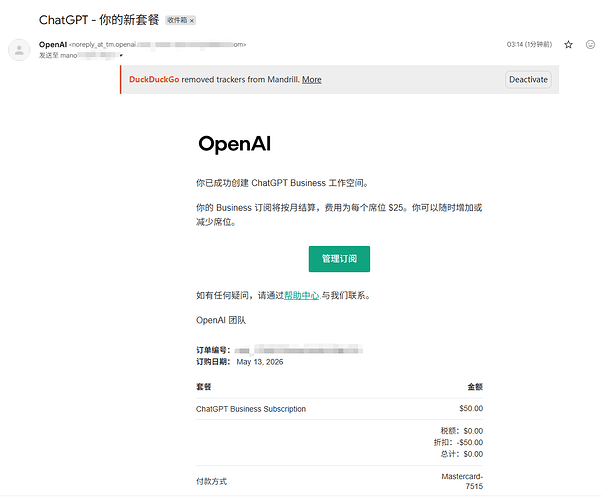Click the 付款方式 label
The image size is (601, 500).
[212, 482]
